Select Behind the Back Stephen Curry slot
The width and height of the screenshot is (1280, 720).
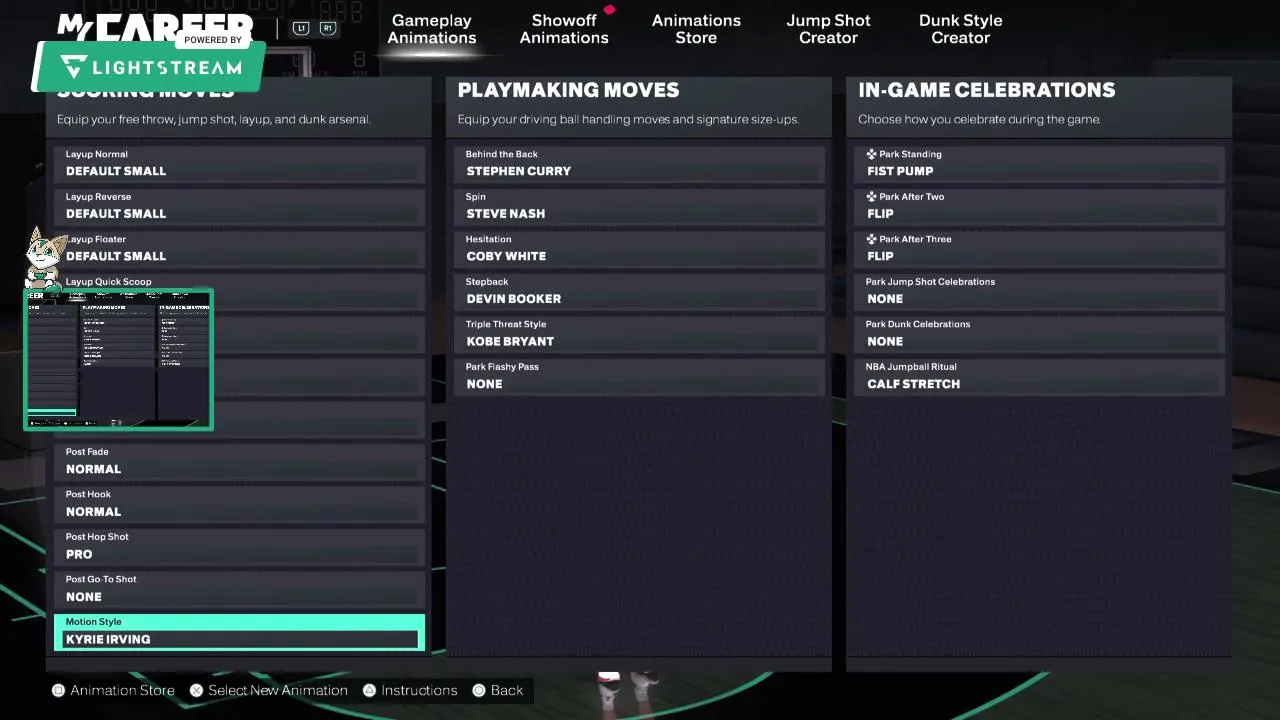pyautogui.click(x=640, y=164)
